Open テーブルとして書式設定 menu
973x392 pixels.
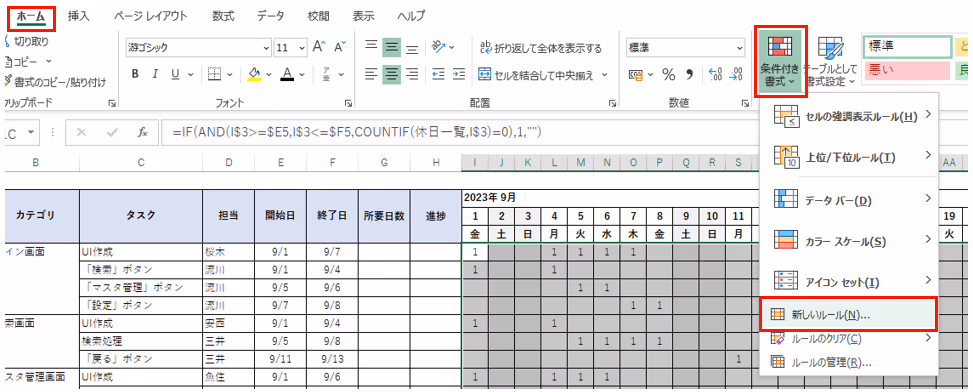(830, 61)
